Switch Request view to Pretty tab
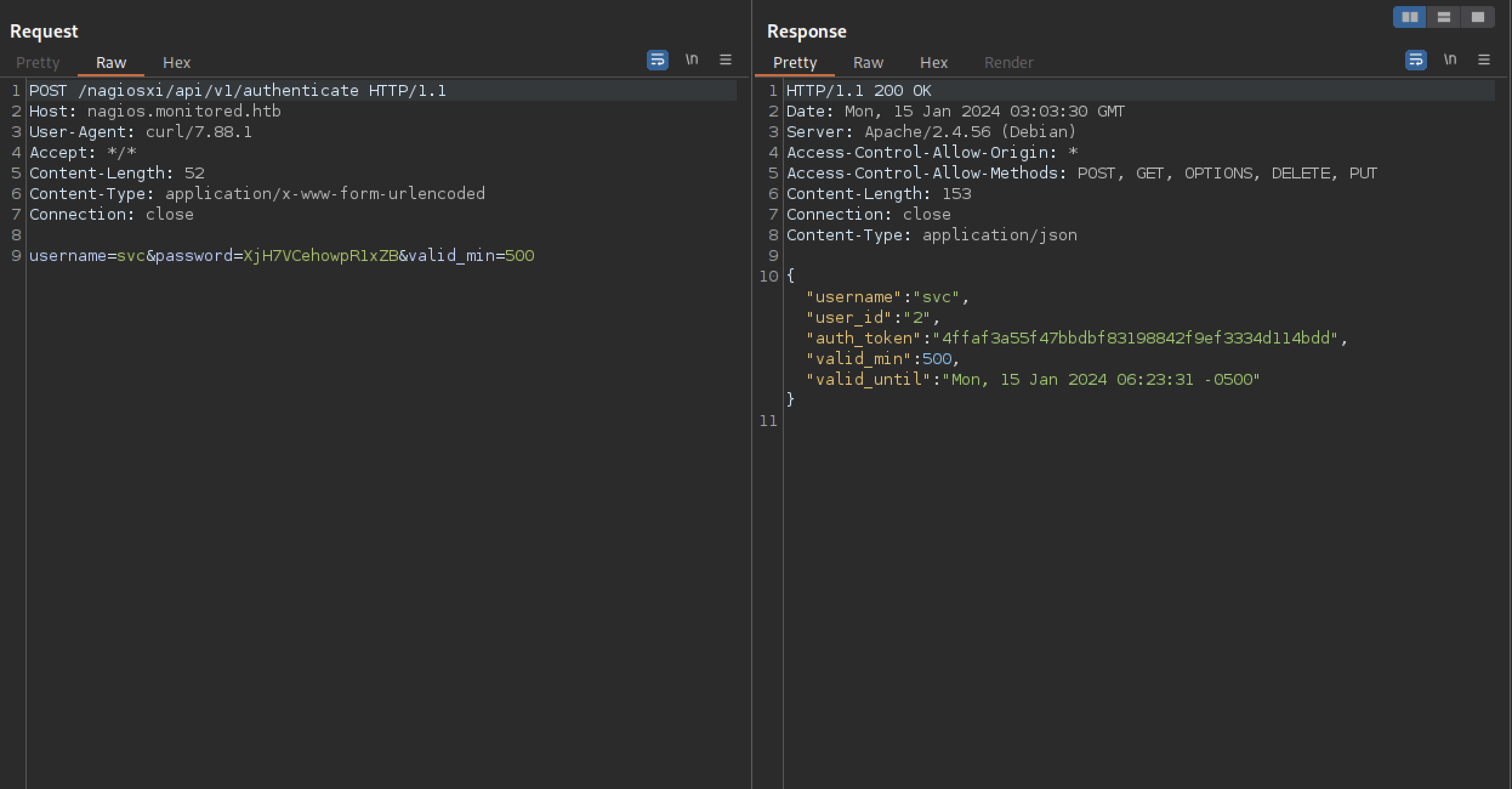Image resolution: width=1512 pixels, height=789 pixels. [38, 63]
